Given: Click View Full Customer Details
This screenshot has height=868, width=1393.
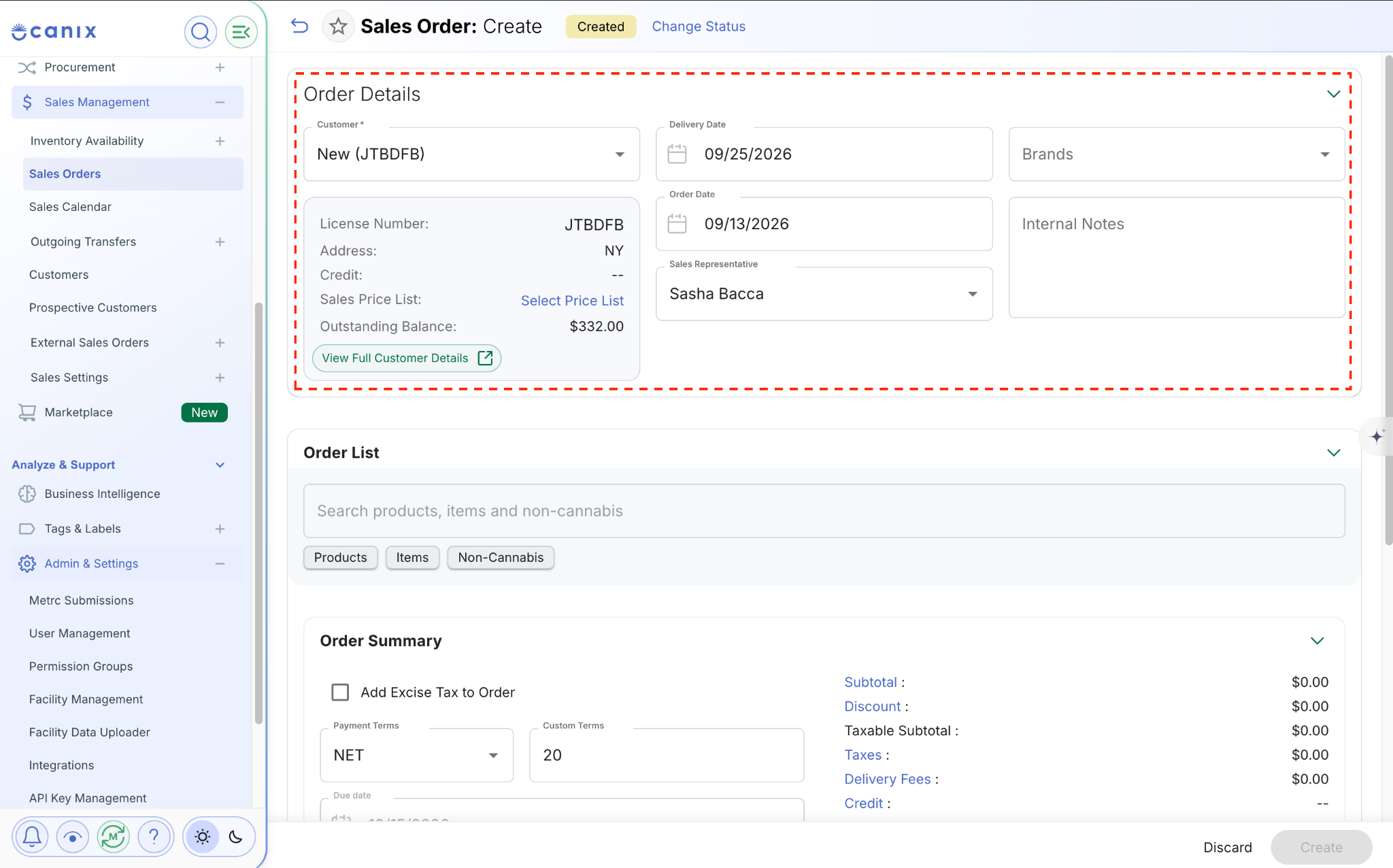Looking at the screenshot, I should (407, 358).
